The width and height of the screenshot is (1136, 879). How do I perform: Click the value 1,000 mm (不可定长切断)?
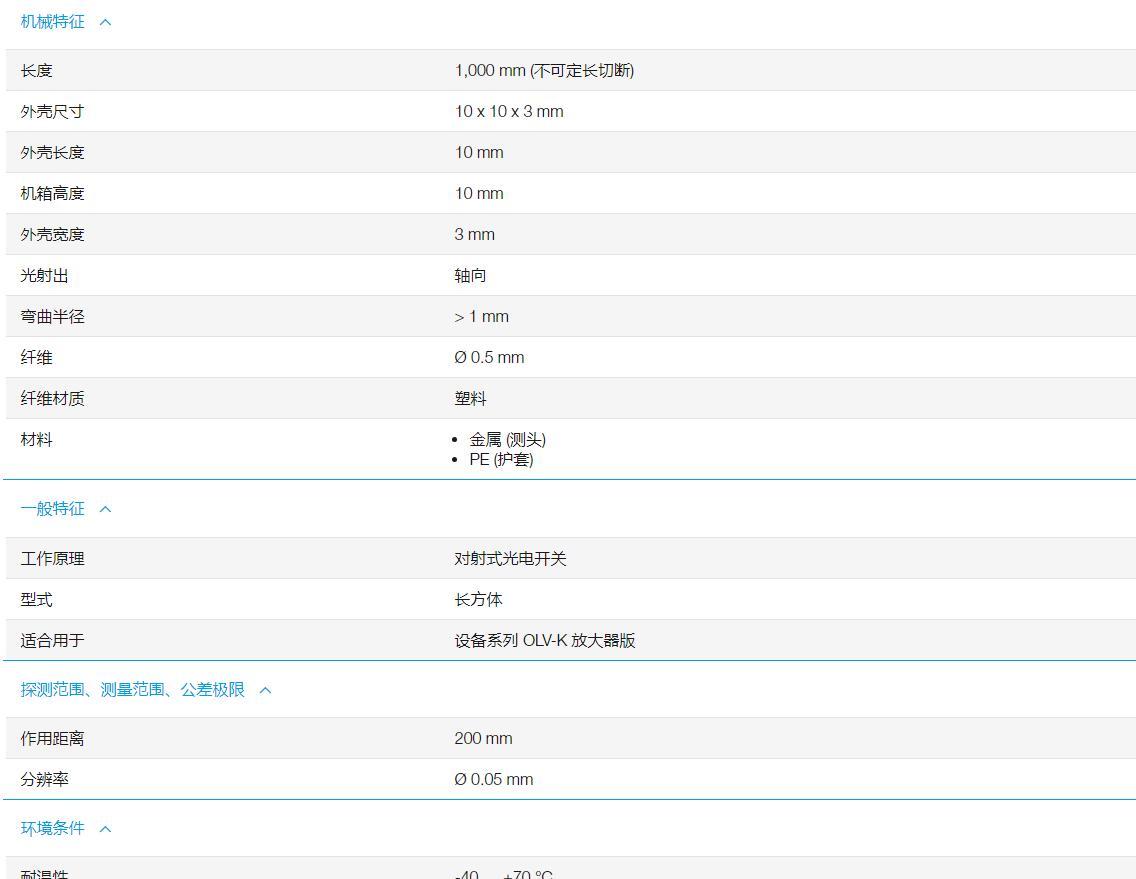pos(546,70)
